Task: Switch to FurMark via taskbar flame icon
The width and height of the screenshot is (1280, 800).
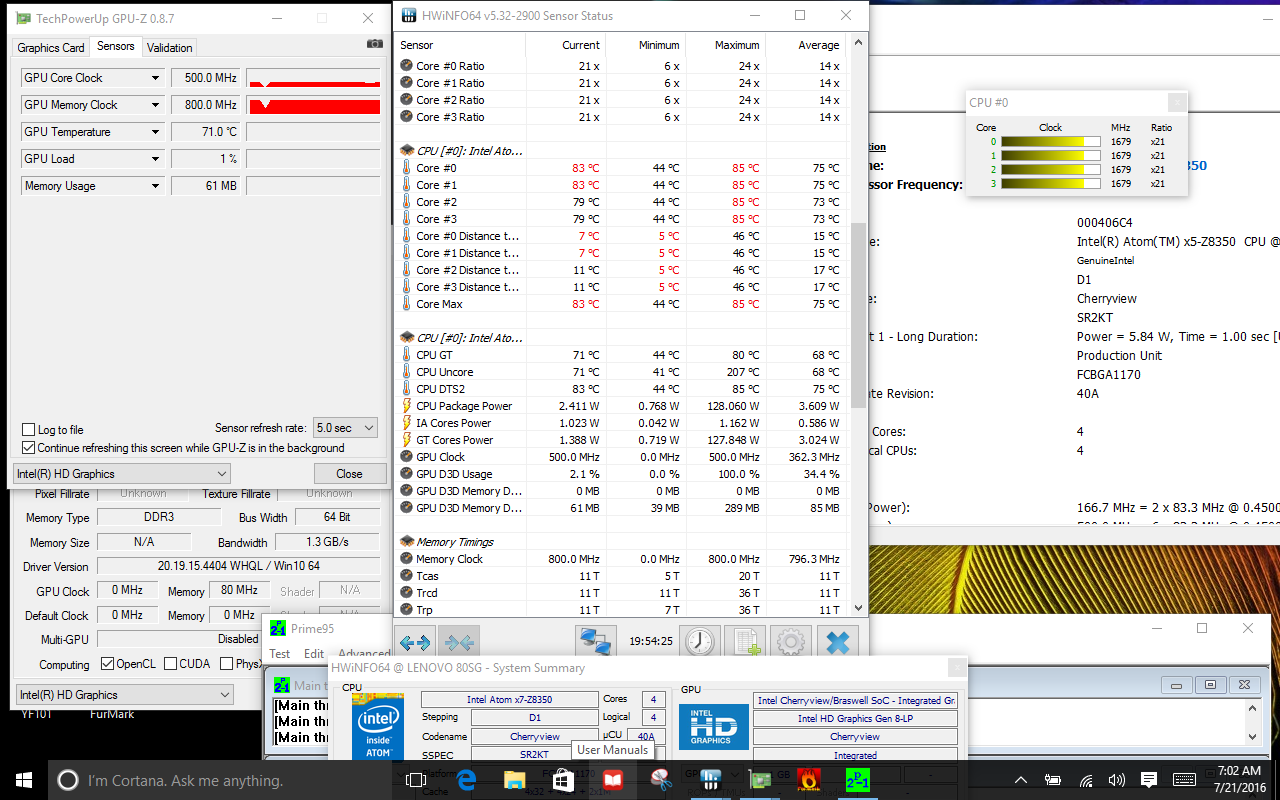Action: tap(809, 780)
